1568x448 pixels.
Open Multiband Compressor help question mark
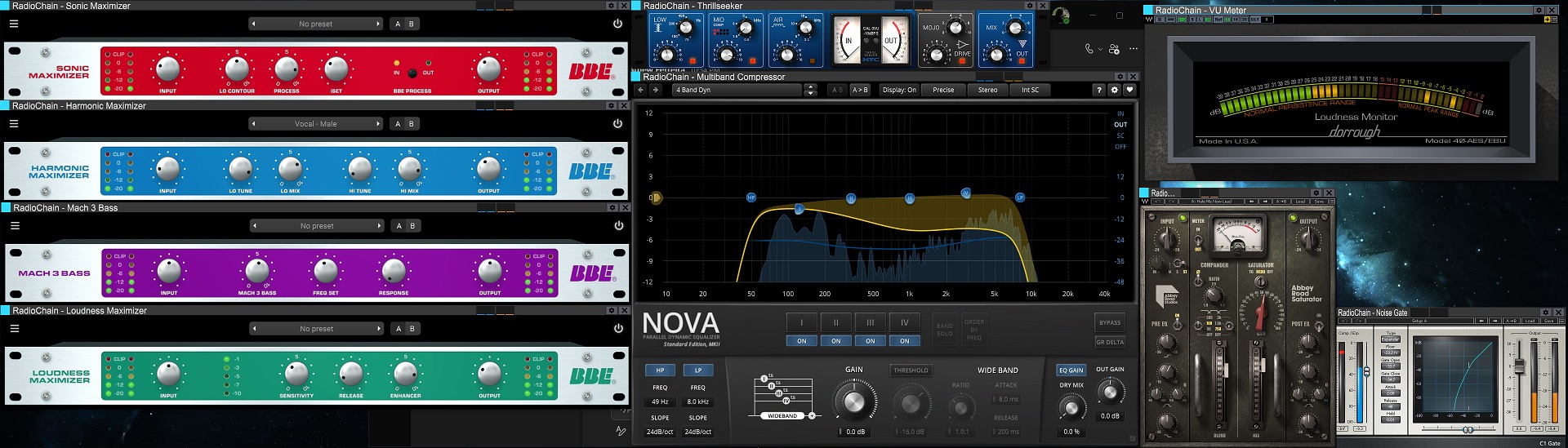click(1099, 90)
